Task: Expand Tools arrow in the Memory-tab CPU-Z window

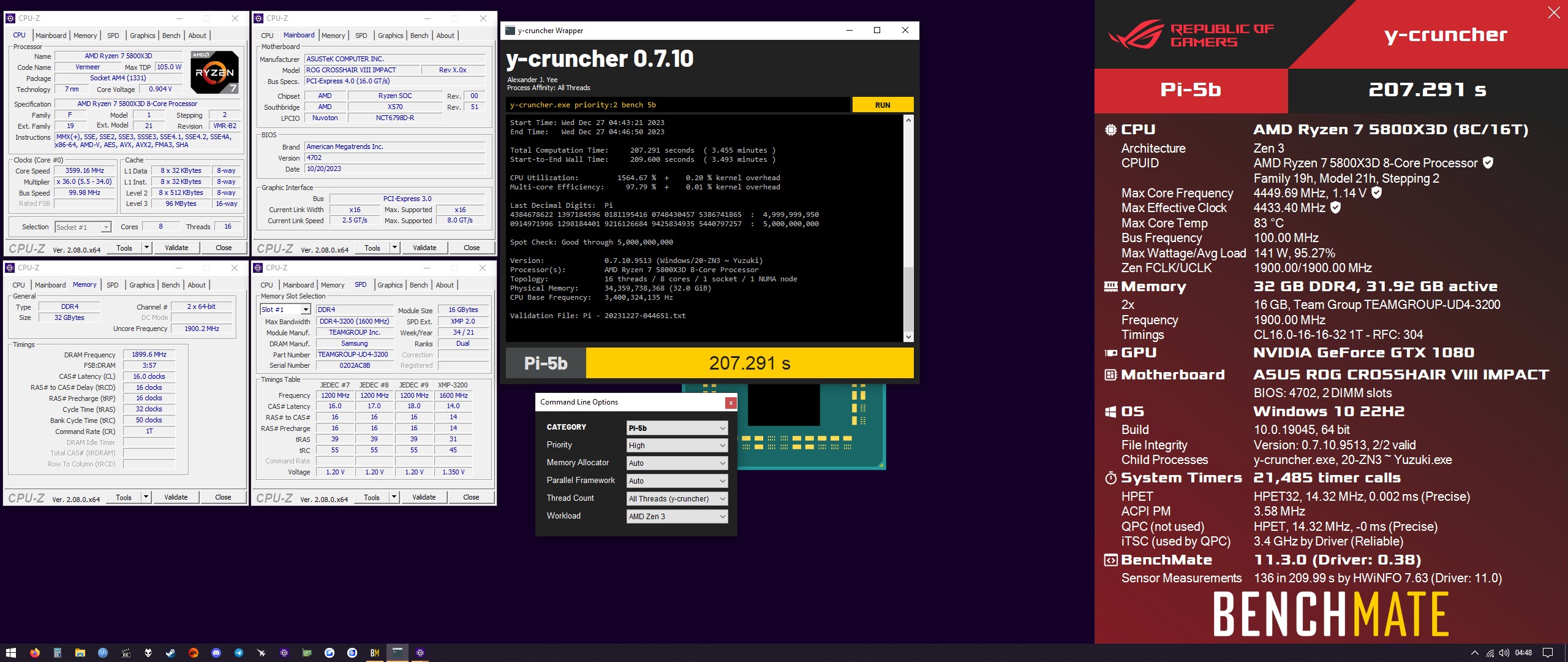Action: pos(146,497)
